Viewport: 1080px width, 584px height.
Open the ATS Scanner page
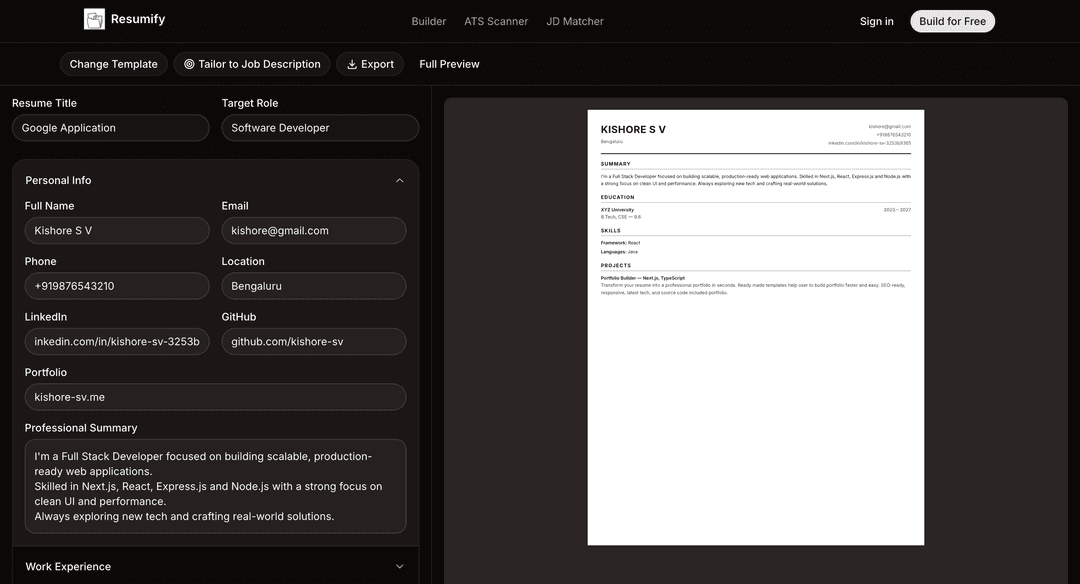(496, 21)
